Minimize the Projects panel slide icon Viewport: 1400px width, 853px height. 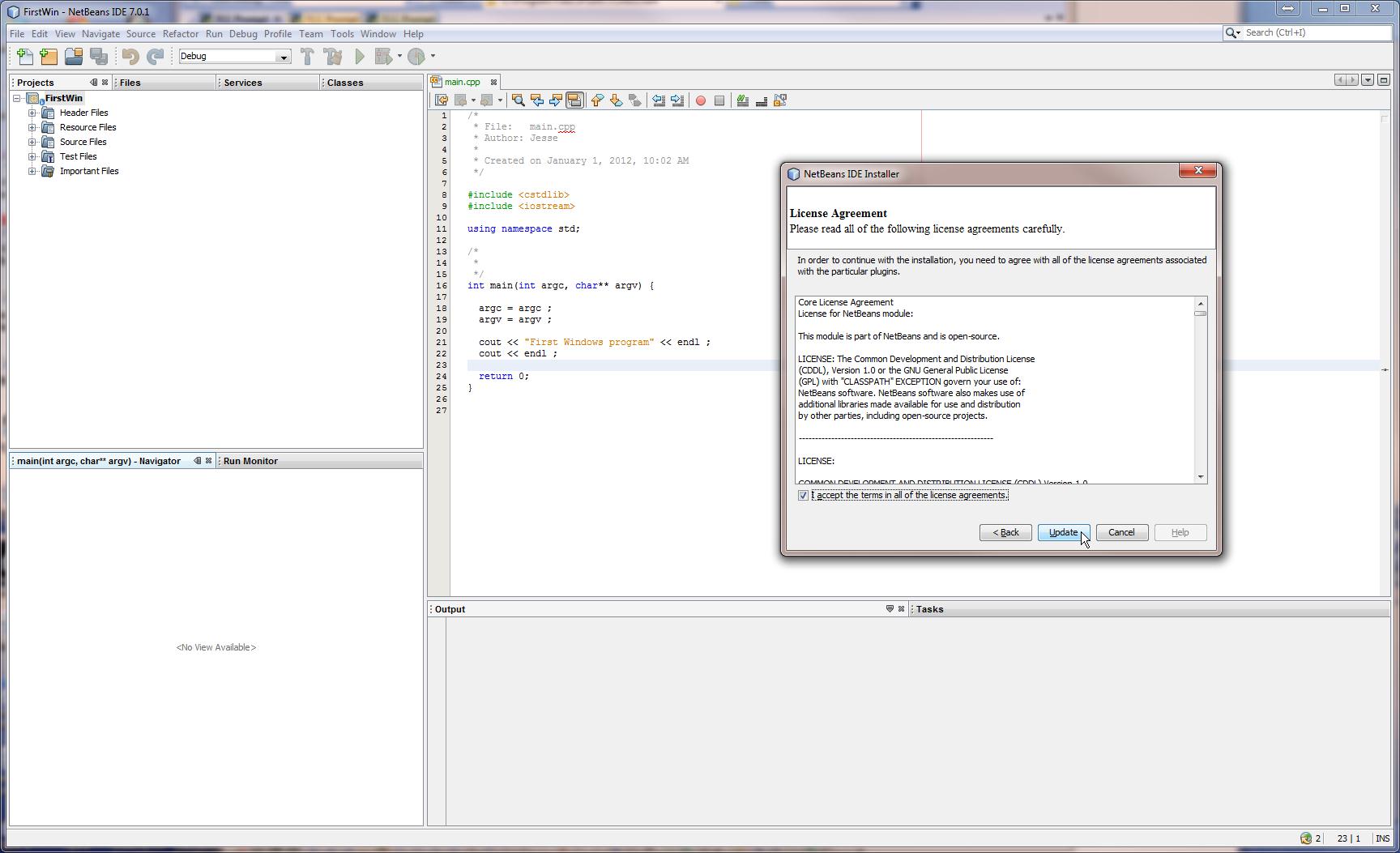pos(93,82)
